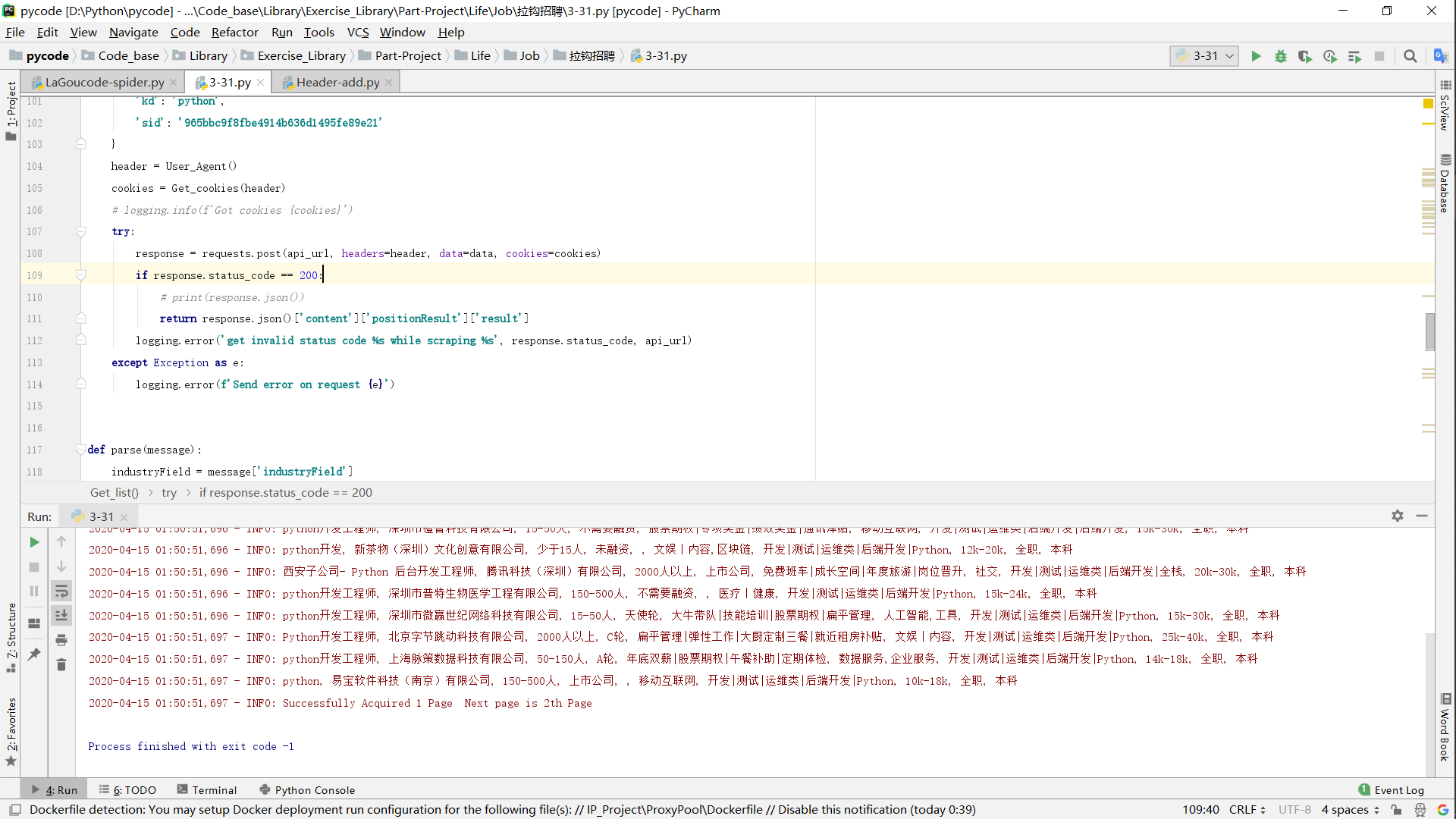Screen dimensions: 1456x819
Task: Open the Tools menu
Action: click(x=318, y=32)
